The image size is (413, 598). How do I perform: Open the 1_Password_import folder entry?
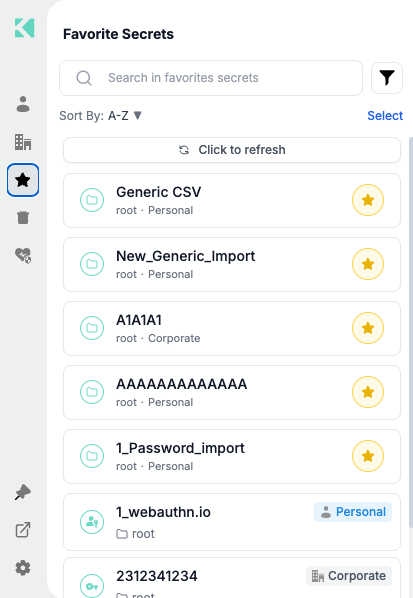(x=232, y=456)
